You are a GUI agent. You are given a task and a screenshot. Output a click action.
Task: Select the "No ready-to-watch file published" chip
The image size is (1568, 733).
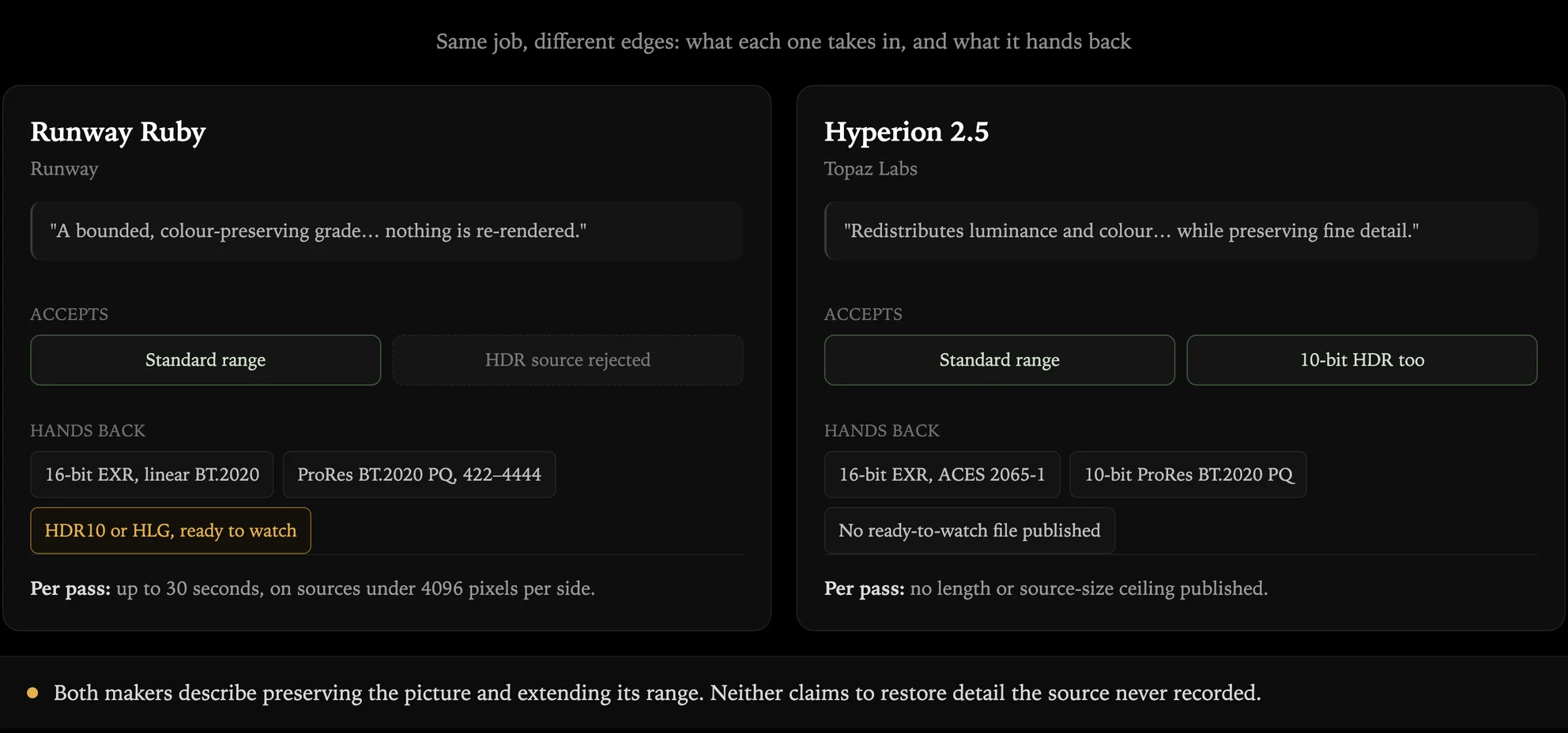(970, 531)
